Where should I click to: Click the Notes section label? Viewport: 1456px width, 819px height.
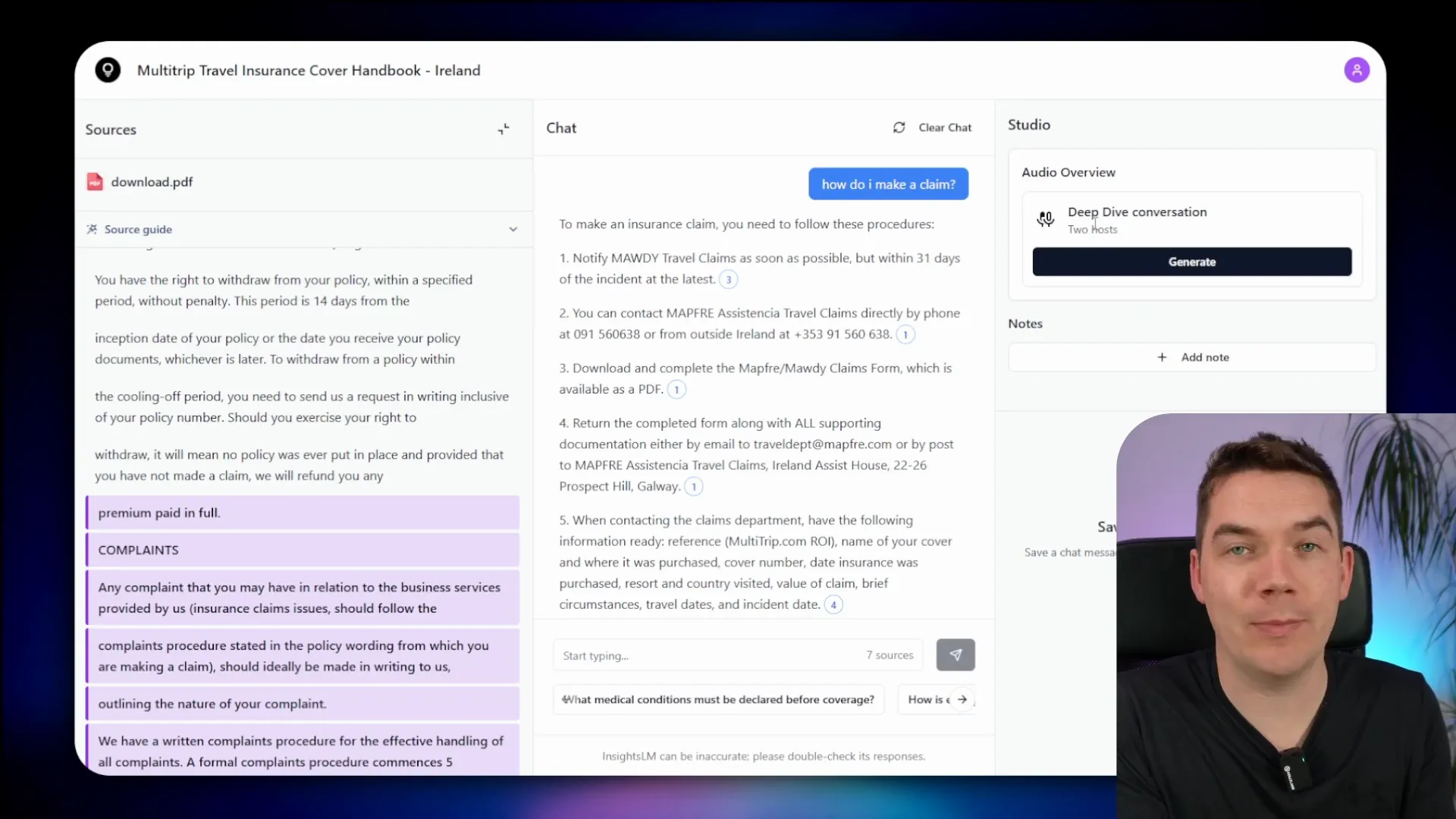coord(1025,324)
